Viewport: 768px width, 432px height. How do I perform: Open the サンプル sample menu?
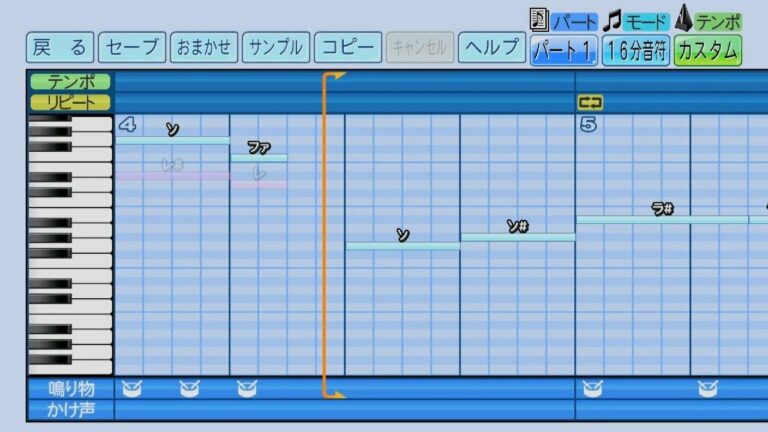point(275,47)
